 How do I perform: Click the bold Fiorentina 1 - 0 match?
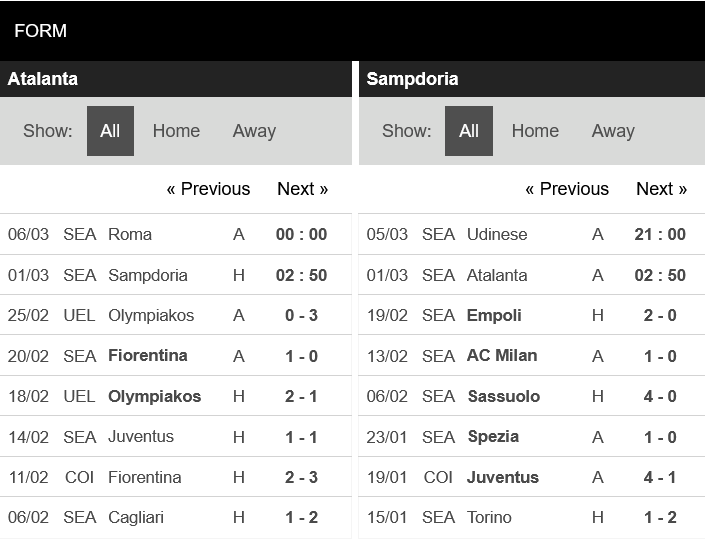(x=176, y=356)
